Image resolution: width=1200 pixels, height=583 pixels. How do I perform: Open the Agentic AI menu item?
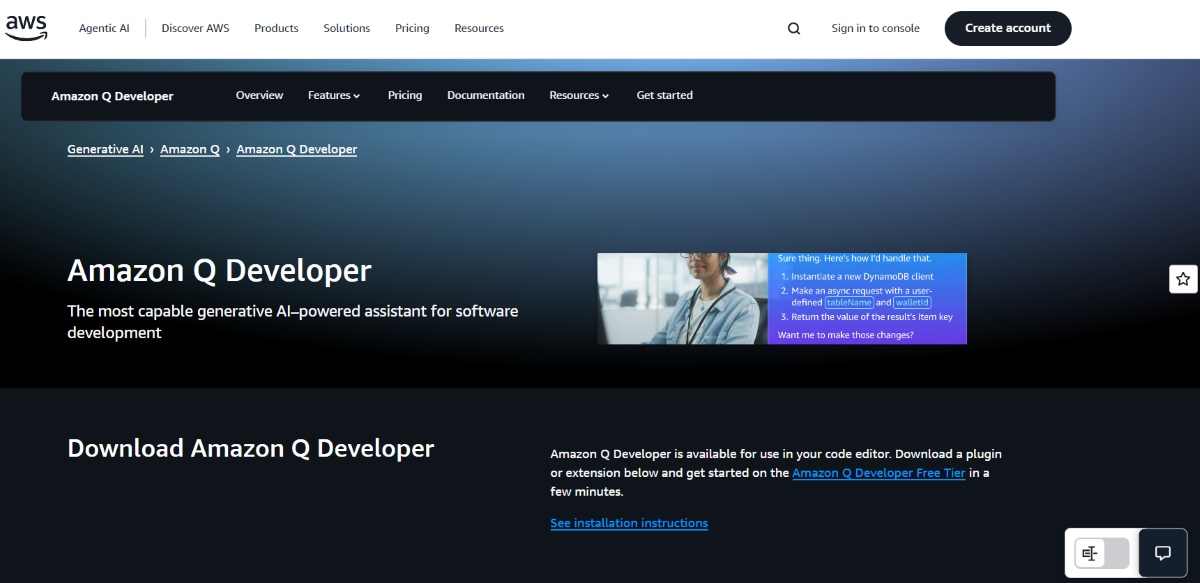click(x=104, y=28)
